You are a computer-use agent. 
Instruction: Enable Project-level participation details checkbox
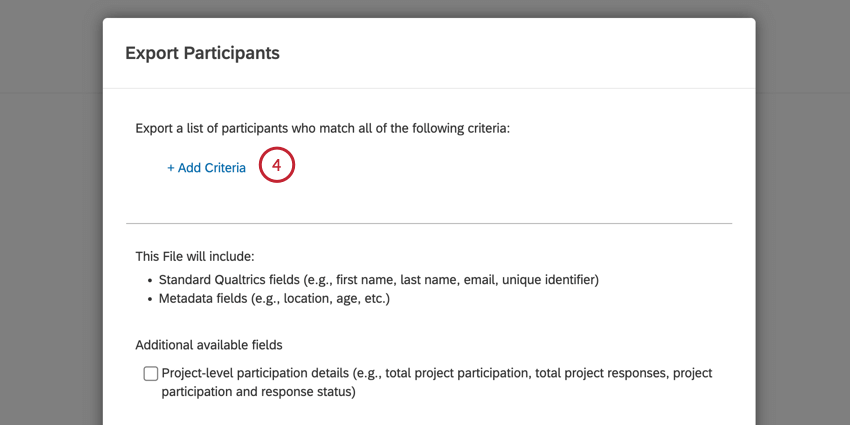(151, 374)
